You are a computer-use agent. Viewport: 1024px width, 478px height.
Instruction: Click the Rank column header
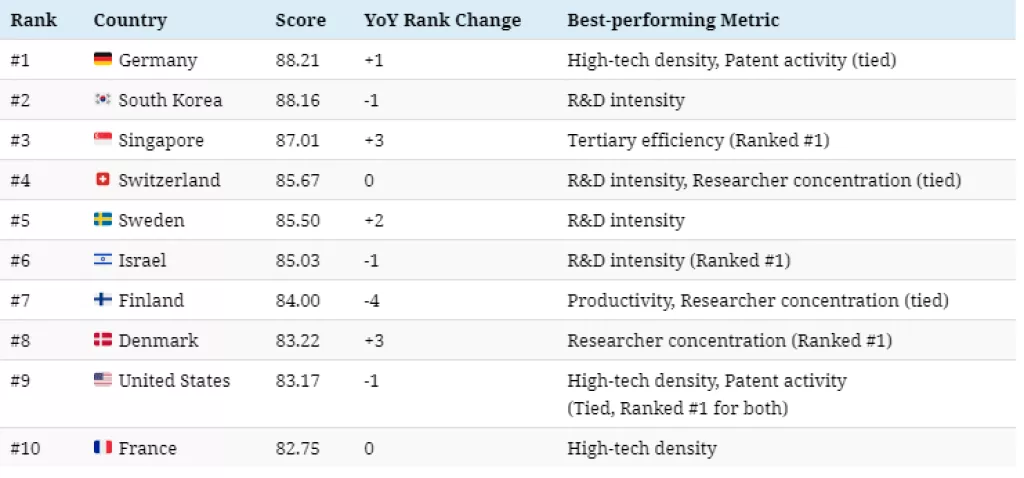coord(33,20)
